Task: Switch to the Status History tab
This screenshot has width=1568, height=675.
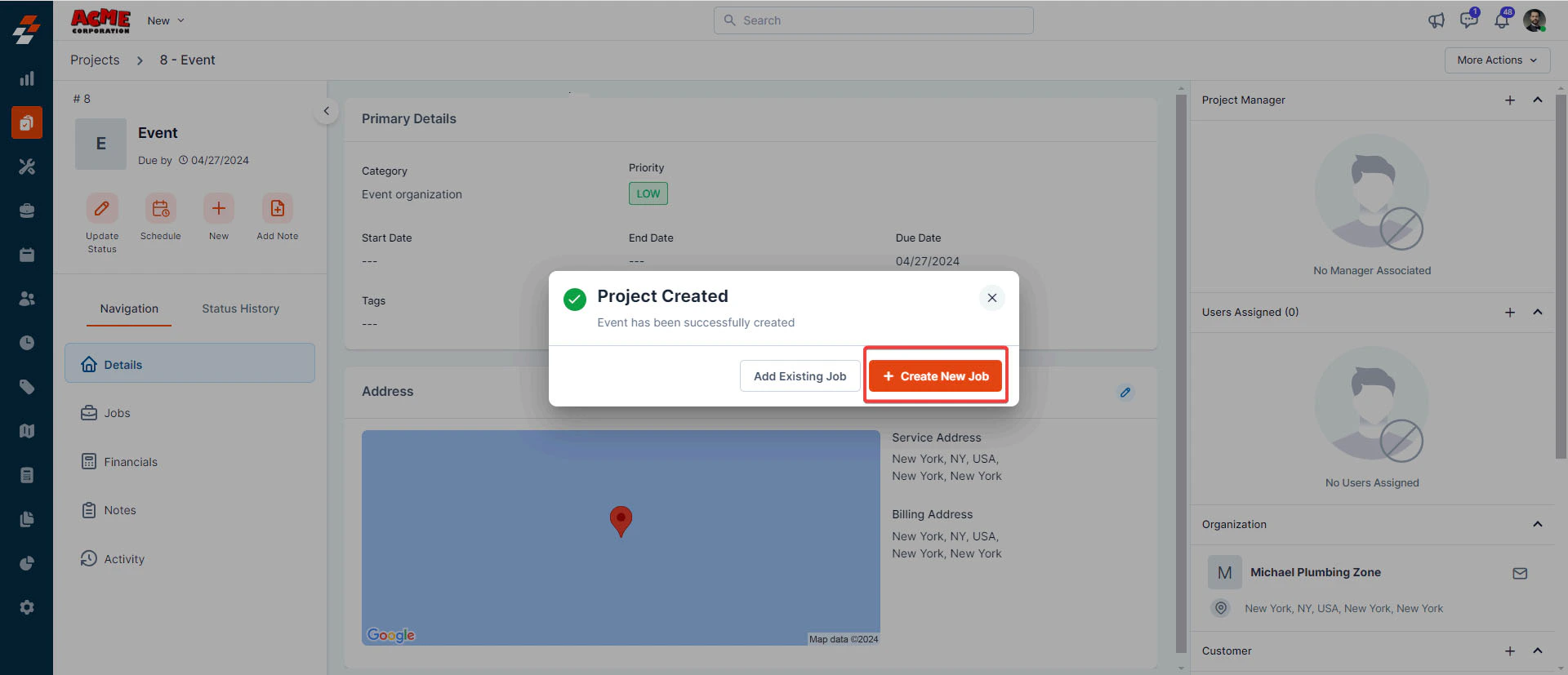Action: click(241, 309)
